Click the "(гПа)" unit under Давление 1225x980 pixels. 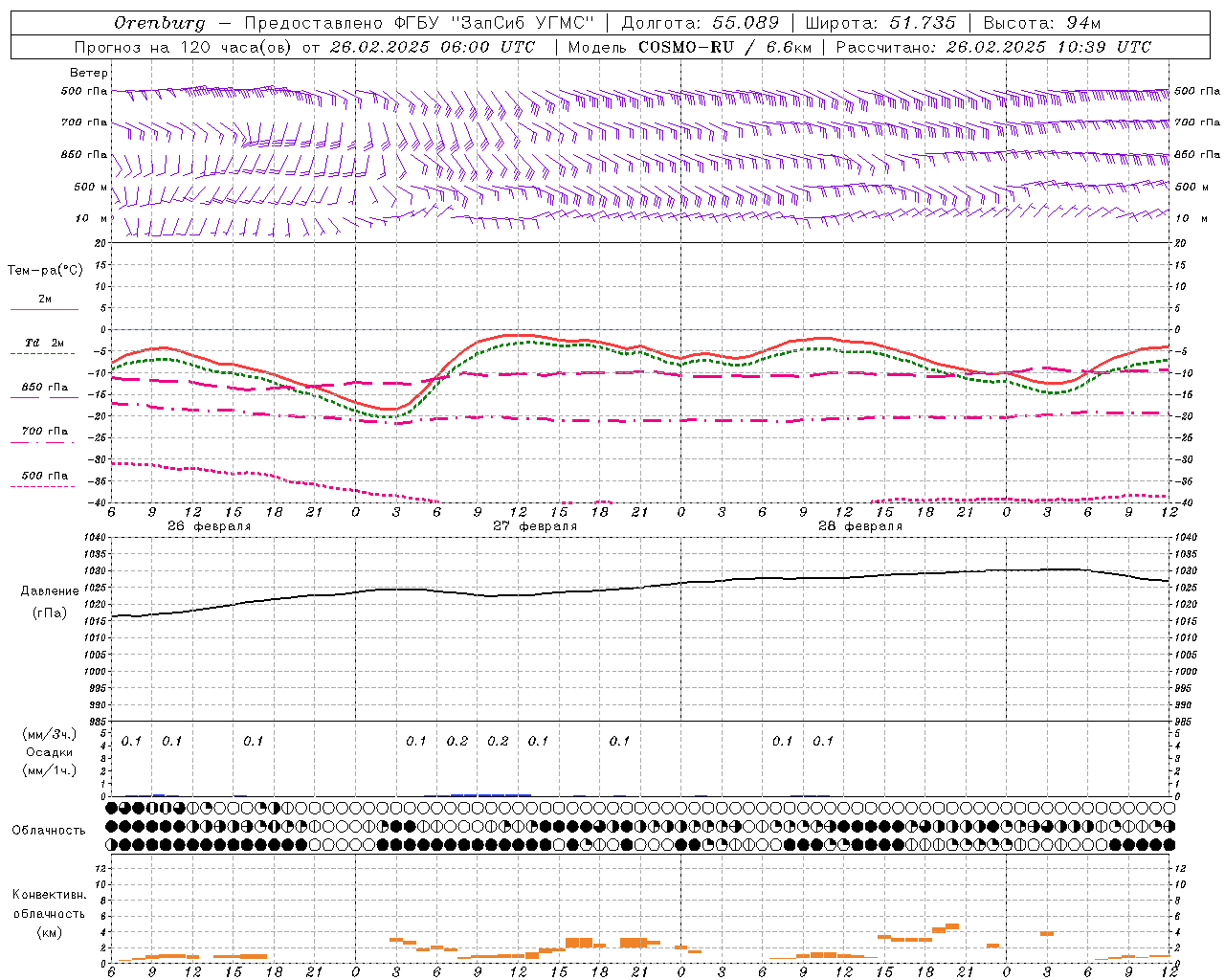tap(50, 612)
